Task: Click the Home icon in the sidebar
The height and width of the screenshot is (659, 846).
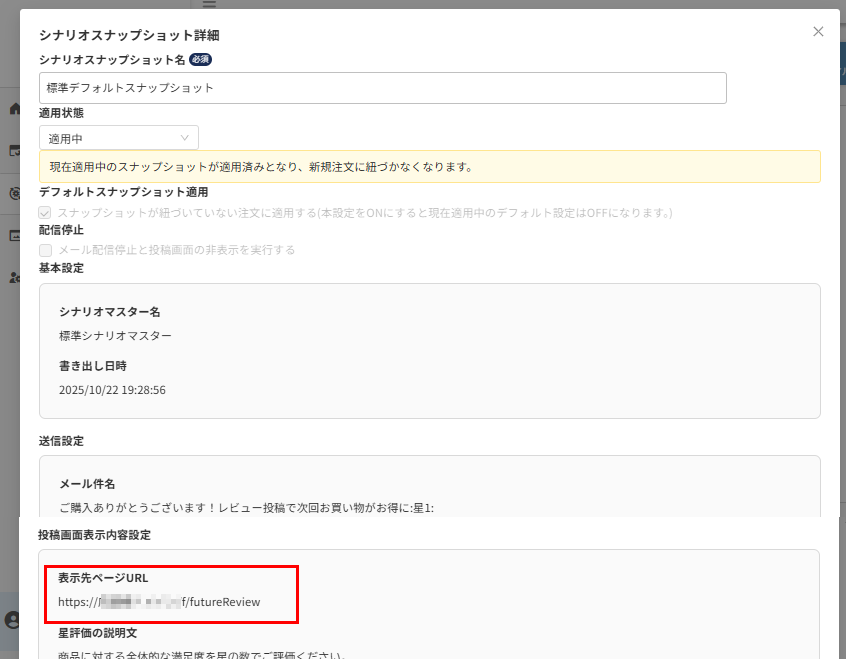Action: [13, 108]
